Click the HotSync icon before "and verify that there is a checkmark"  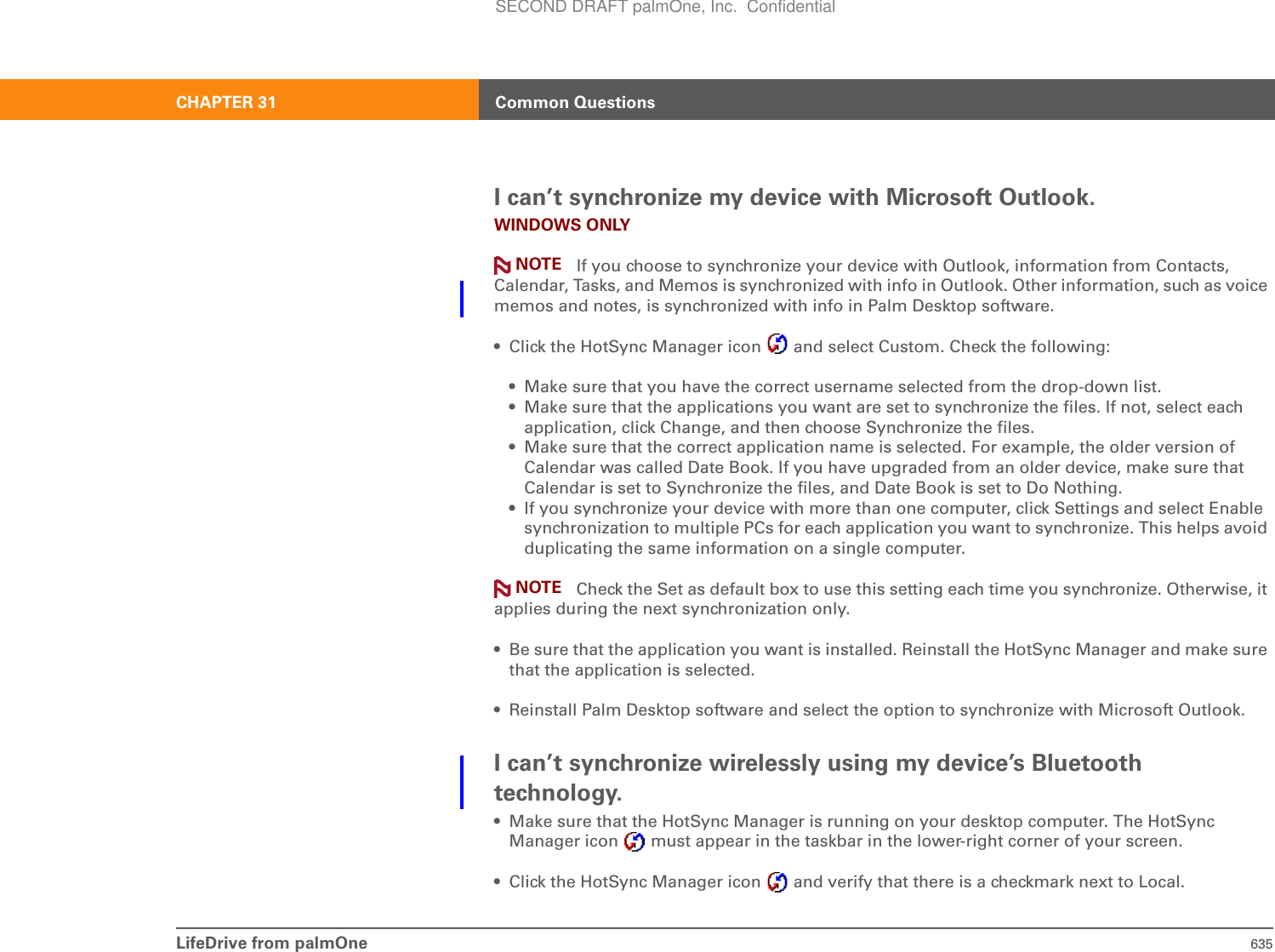click(x=777, y=882)
